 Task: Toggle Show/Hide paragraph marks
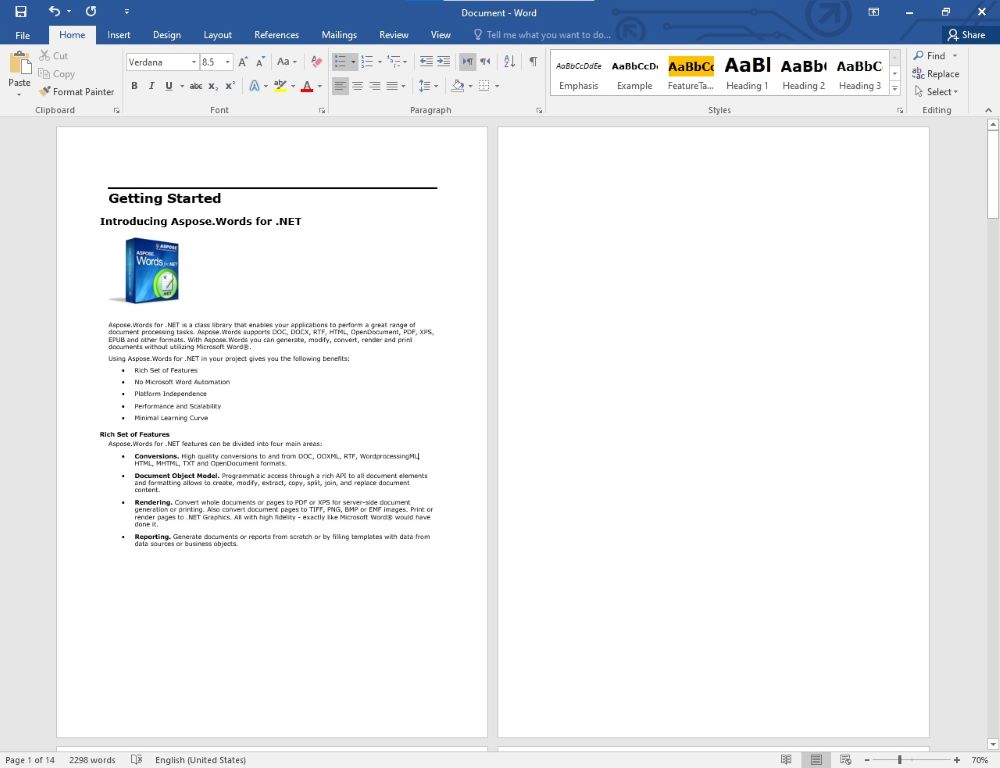[x=533, y=62]
